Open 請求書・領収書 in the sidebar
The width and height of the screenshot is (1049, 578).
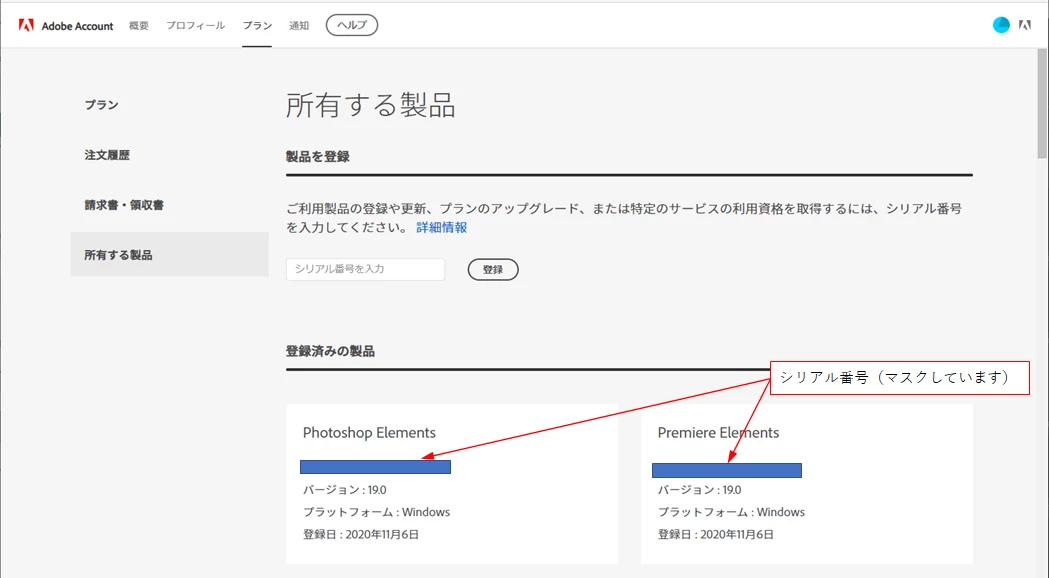[124, 205]
